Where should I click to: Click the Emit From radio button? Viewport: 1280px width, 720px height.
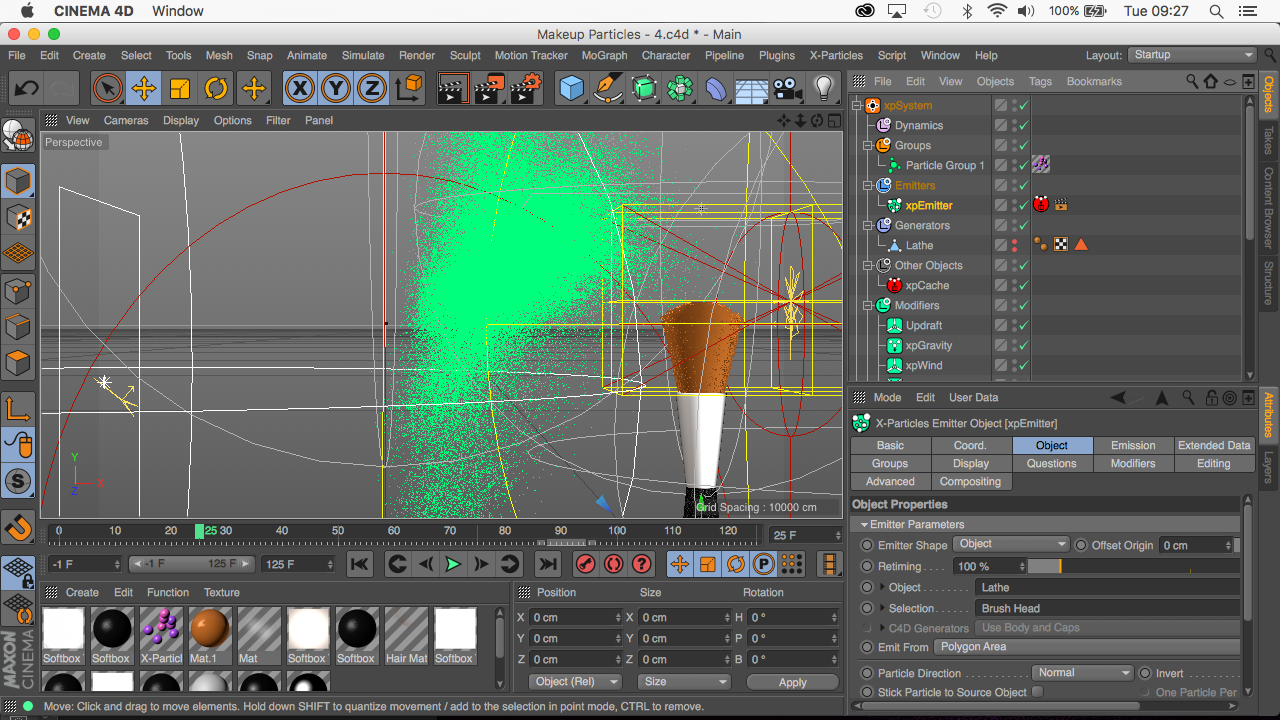click(x=867, y=647)
